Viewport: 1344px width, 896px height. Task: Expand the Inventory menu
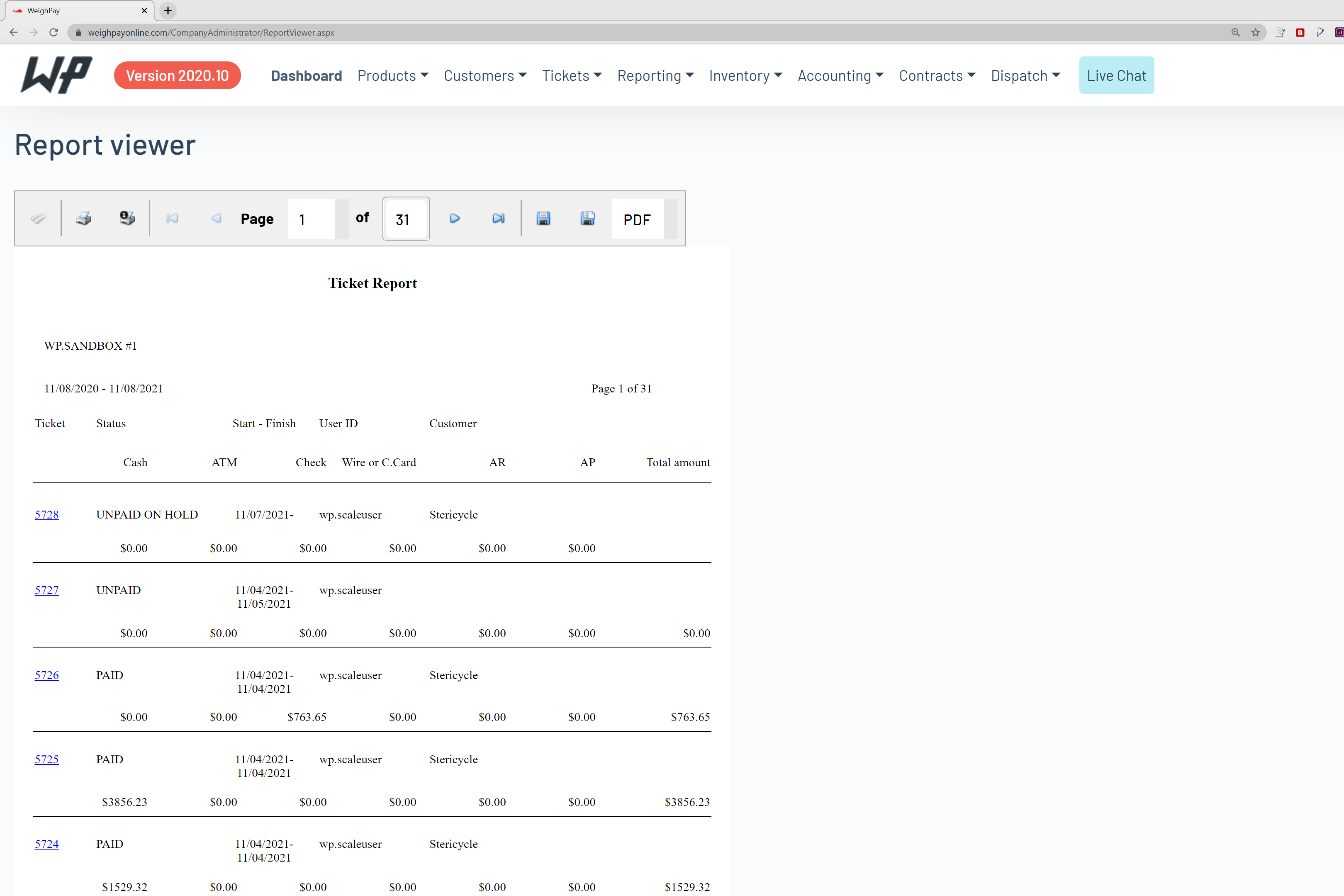coord(745,75)
